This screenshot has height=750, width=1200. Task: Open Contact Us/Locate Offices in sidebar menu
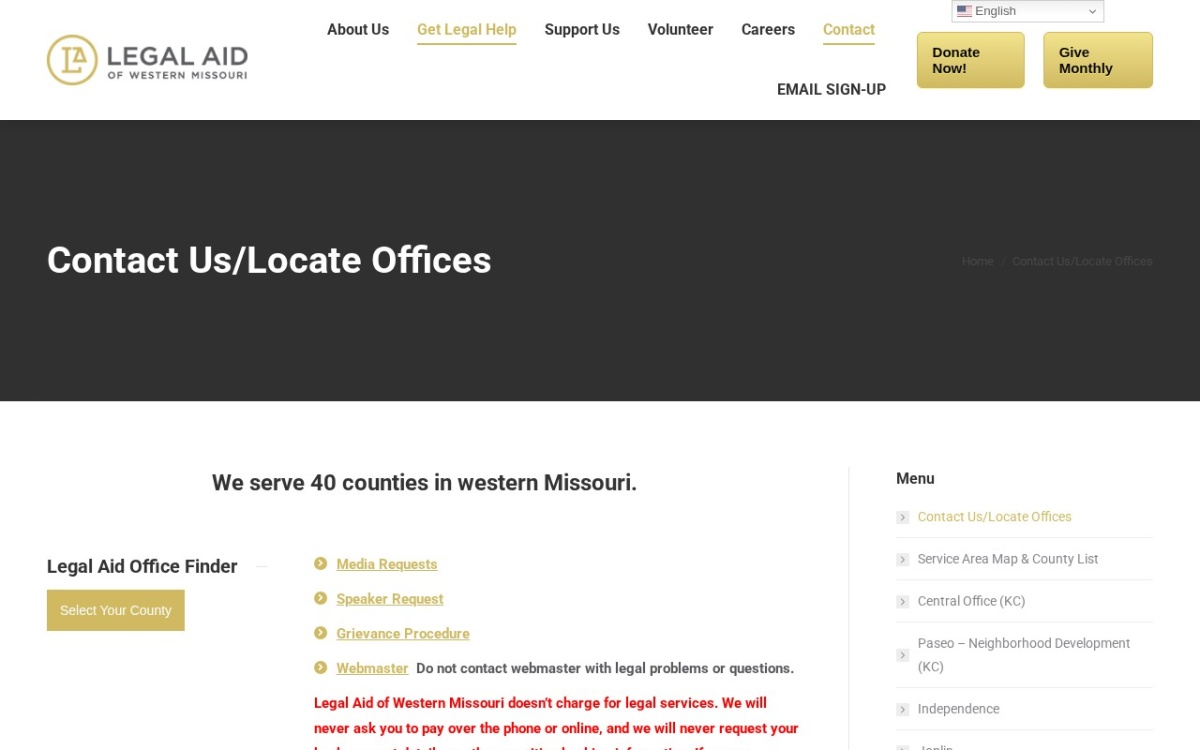(x=994, y=517)
